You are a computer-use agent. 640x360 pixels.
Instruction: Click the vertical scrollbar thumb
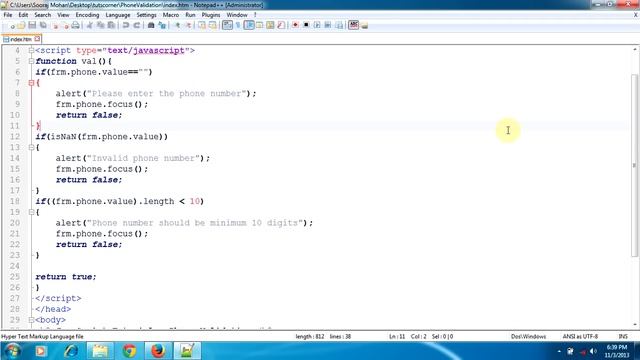(634, 165)
